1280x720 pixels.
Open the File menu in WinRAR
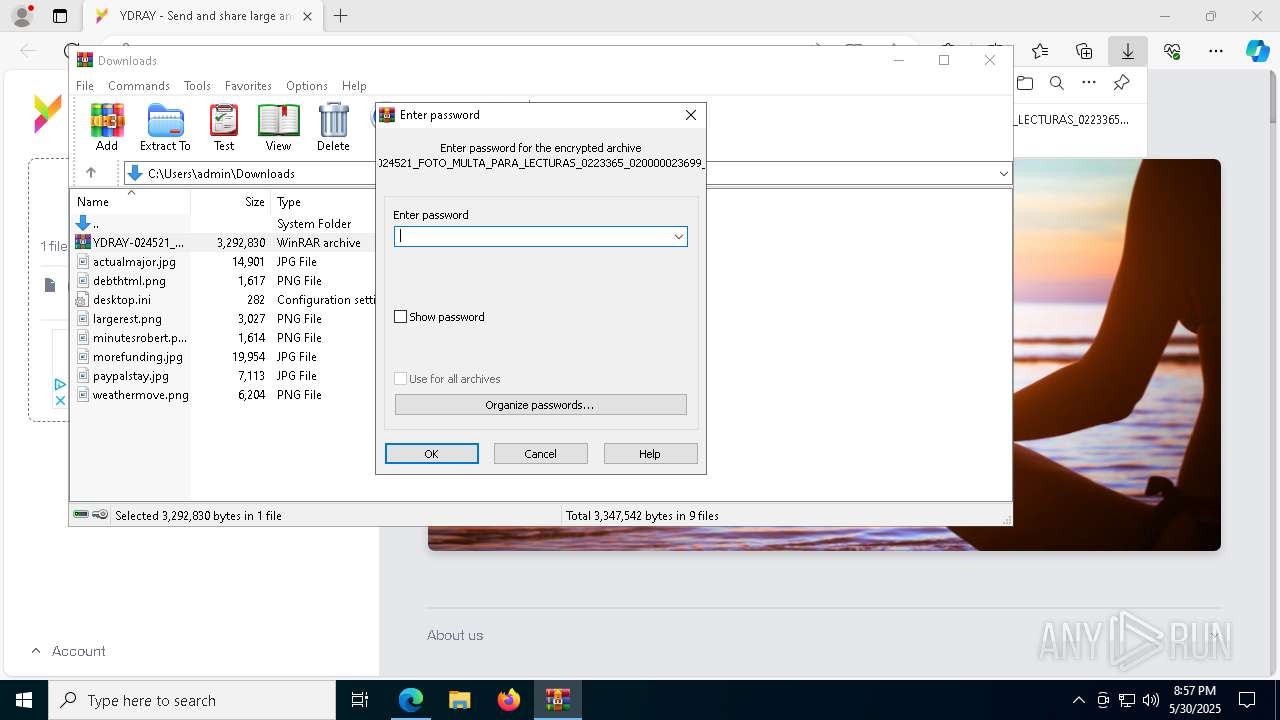pyautogui.click(x=85, y=86)
